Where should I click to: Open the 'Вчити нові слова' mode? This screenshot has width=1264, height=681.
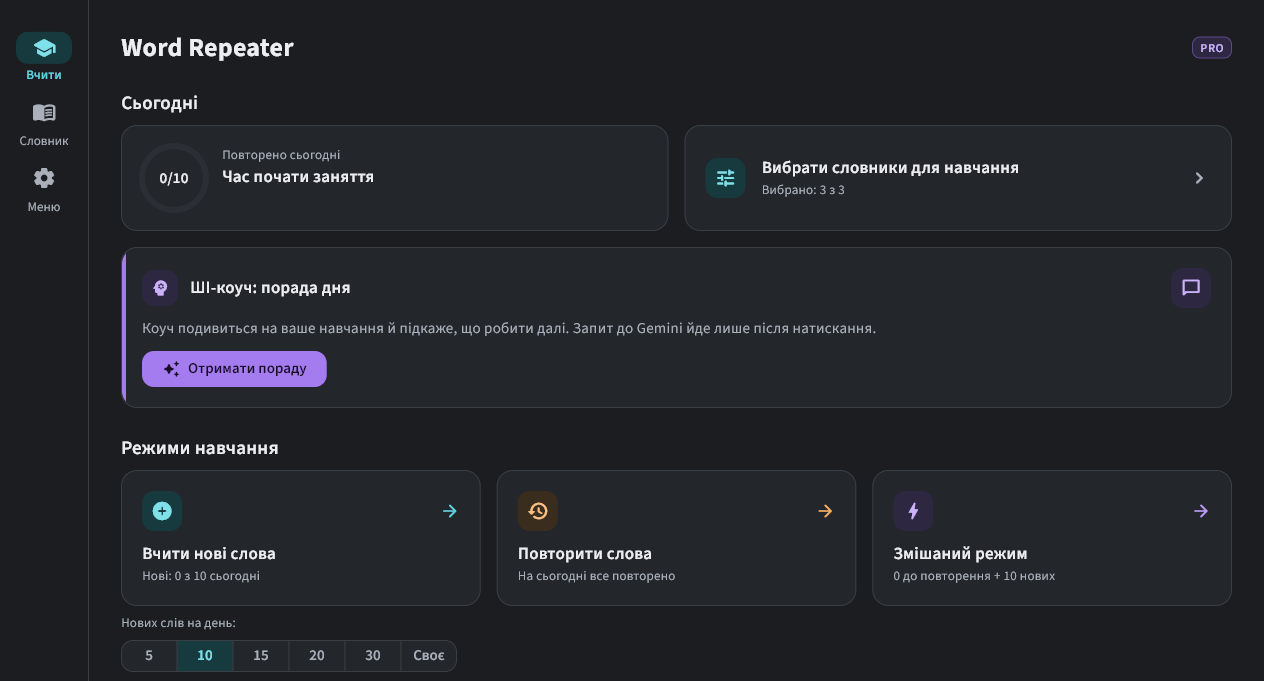click(x=301, y=538)
